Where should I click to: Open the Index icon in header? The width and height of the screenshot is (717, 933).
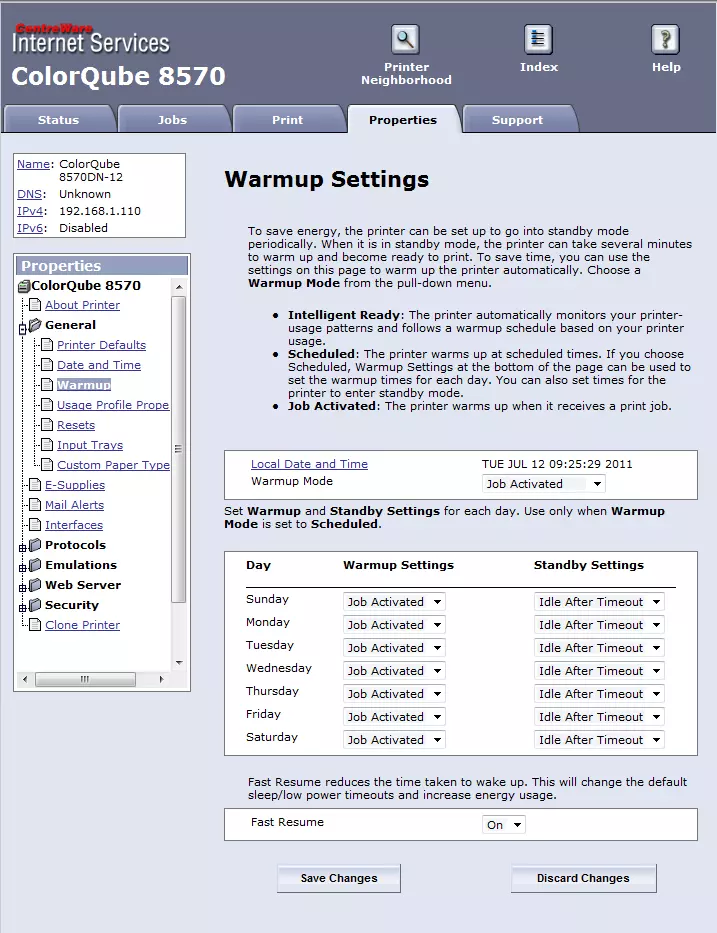coord(538,40)
